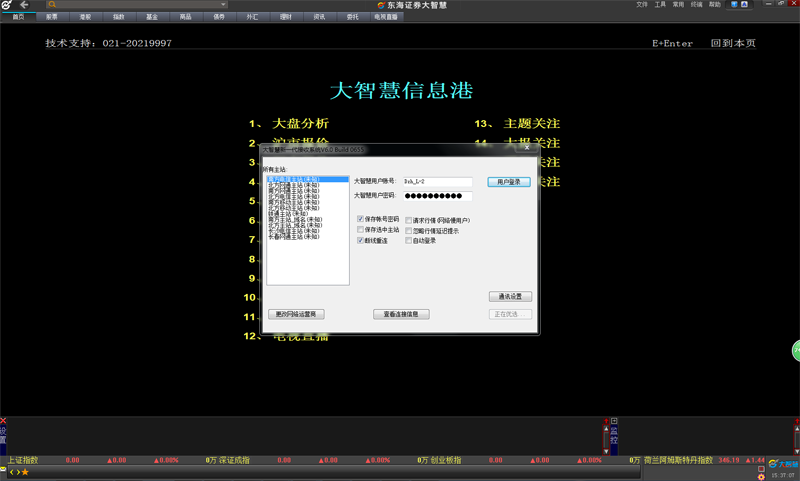Viewport: 800px width, 481px height.
Task: Switch to the 股票 tab
Action: 51,17
